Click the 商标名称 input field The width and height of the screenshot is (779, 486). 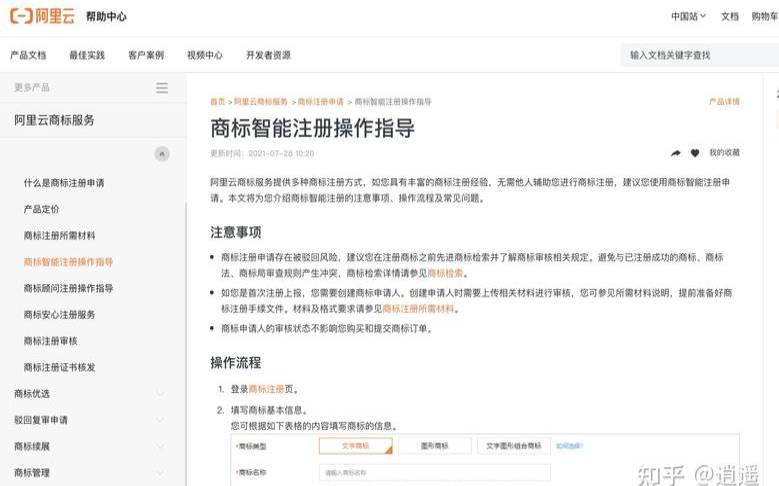pos(435,473)
